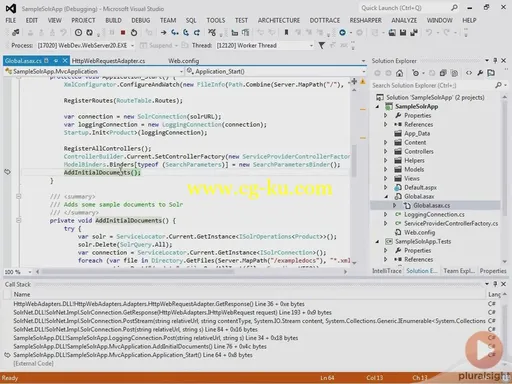This screenshot has height=384, width=512.
Task: Collapse the SampleSolrApp.Tests project node
Action: (378, 241)
